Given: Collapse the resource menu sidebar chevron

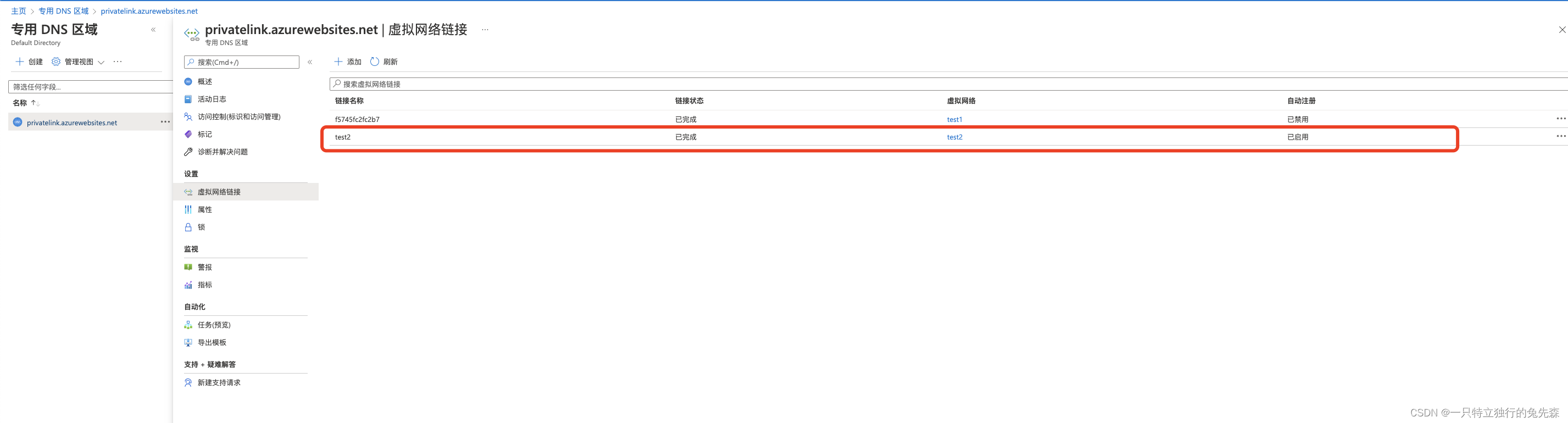Looking at the screenshot, I should (310, 62).
